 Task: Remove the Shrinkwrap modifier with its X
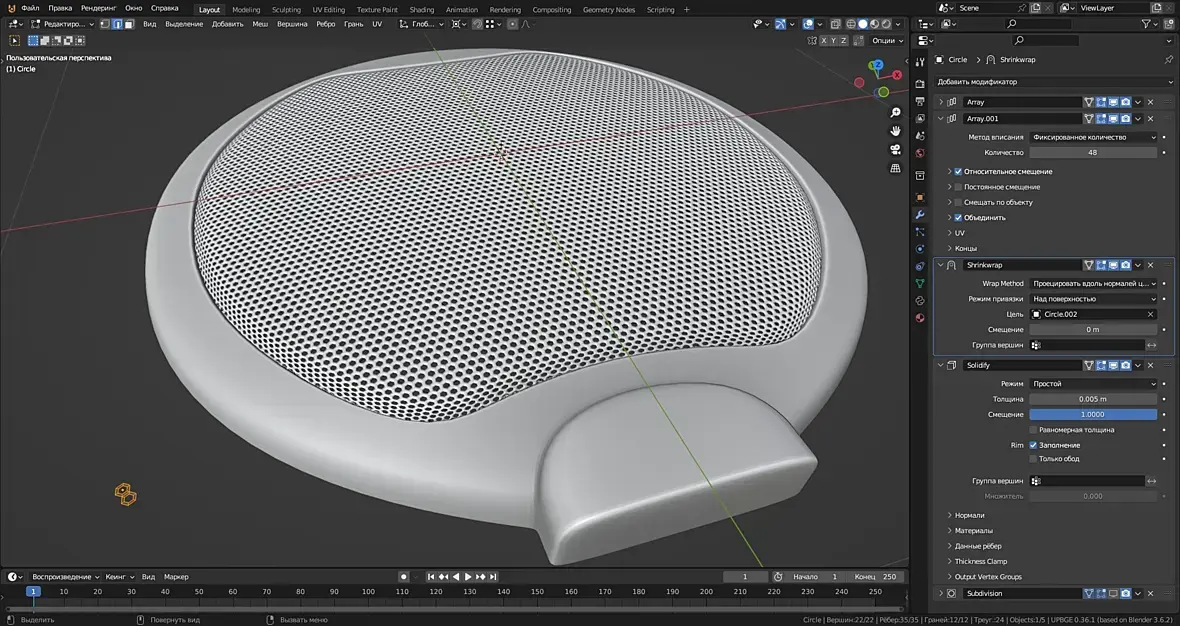pyautogui.click(x=1150, y=265)
